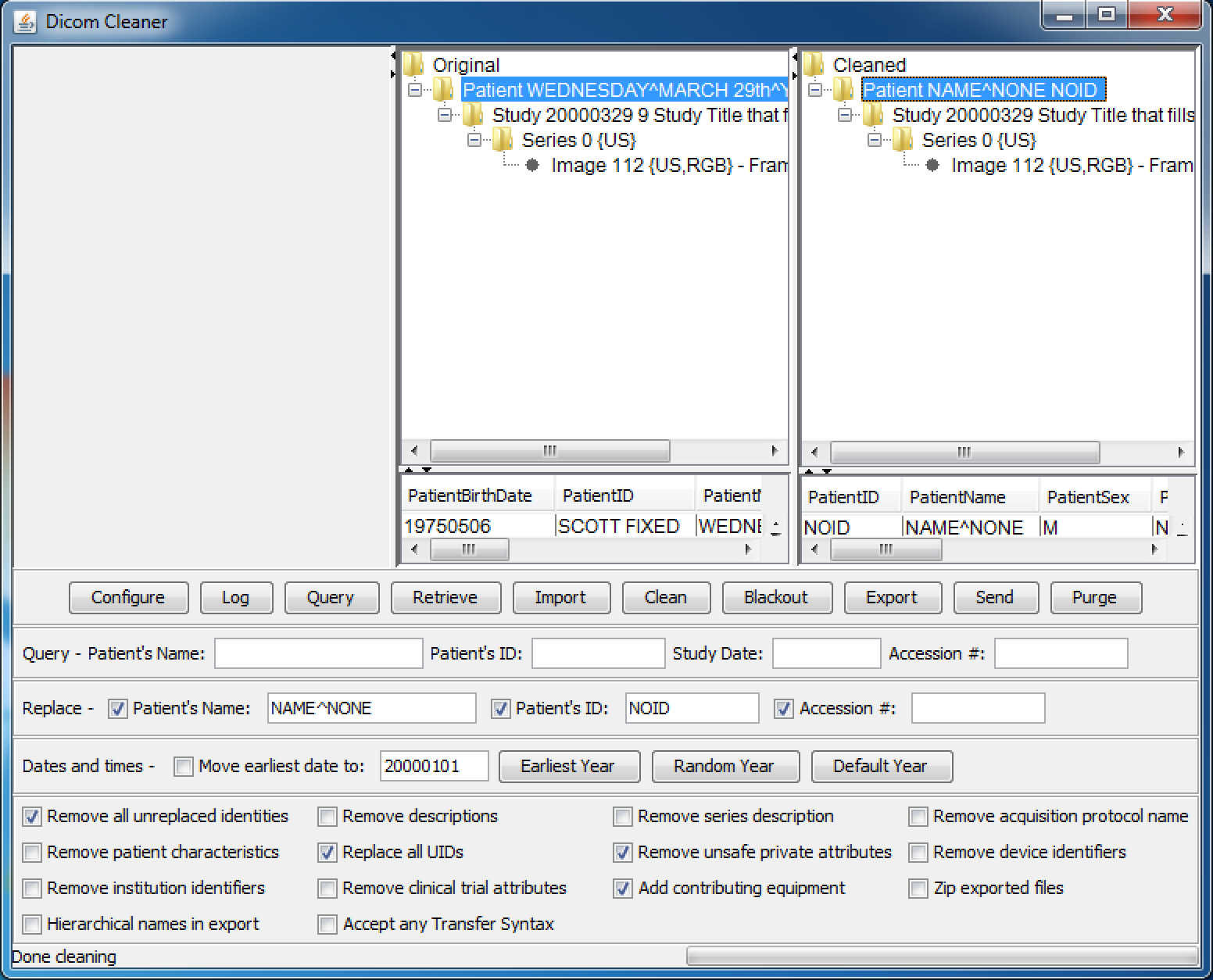Click the Default Year button
Viewport: 1213px width, 980px height.
point(881,767)
